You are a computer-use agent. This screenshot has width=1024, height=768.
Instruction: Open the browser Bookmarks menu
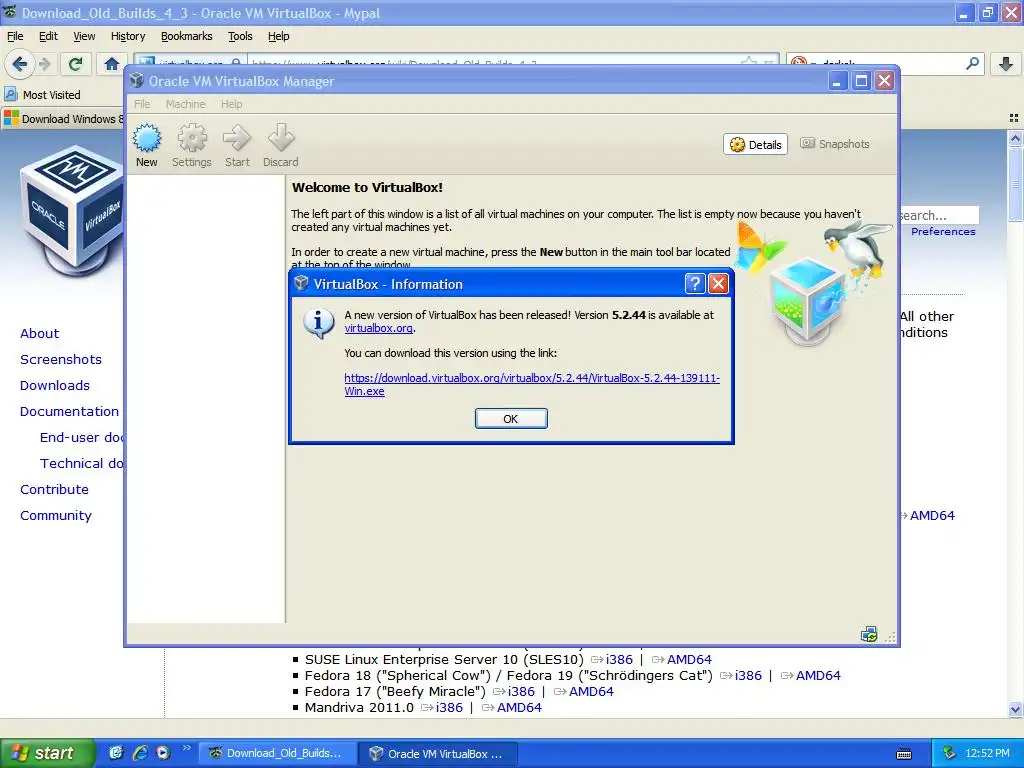(187, 36)
